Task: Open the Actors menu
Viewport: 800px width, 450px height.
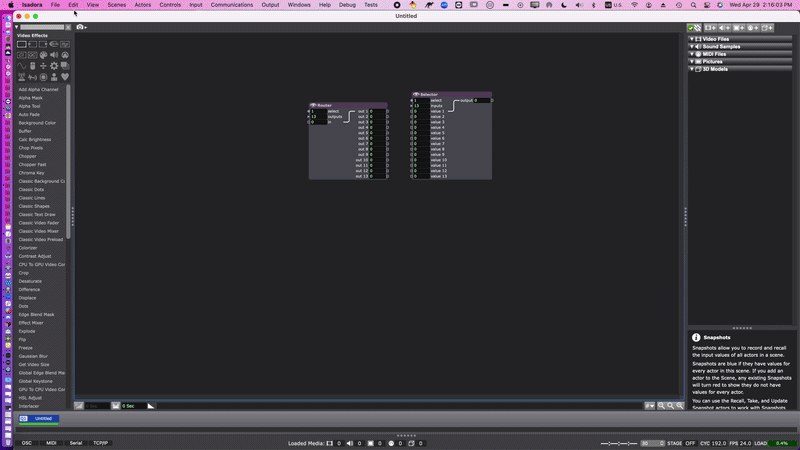Action: coord(143,5)
